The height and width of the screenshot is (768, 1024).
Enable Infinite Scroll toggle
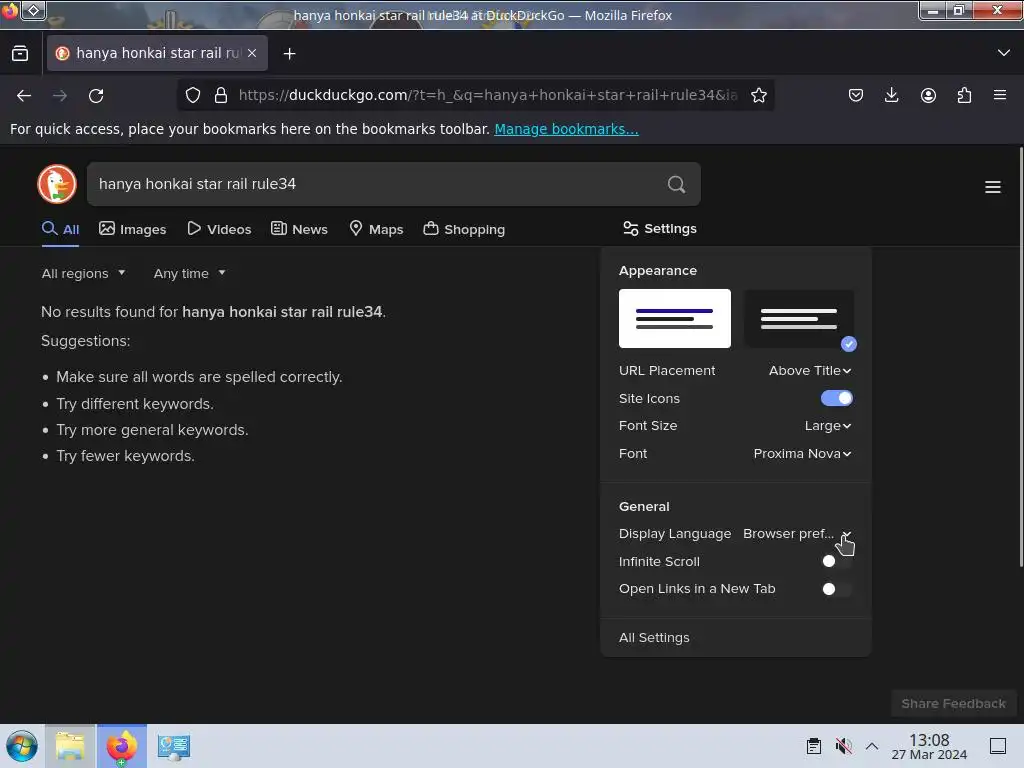pos(837,561)
